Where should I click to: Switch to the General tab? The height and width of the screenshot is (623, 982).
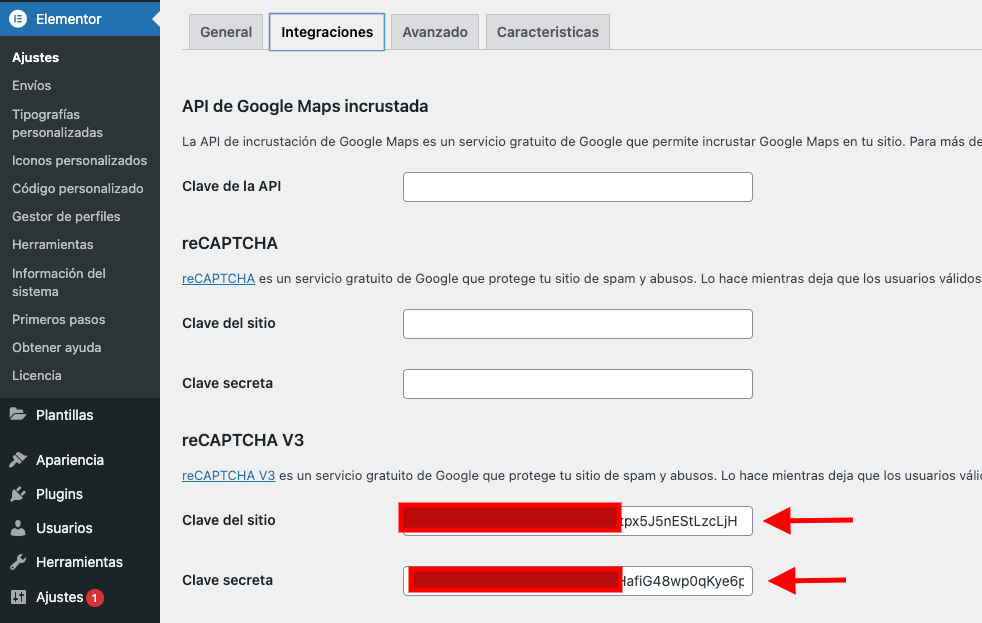tap(226, 32)
